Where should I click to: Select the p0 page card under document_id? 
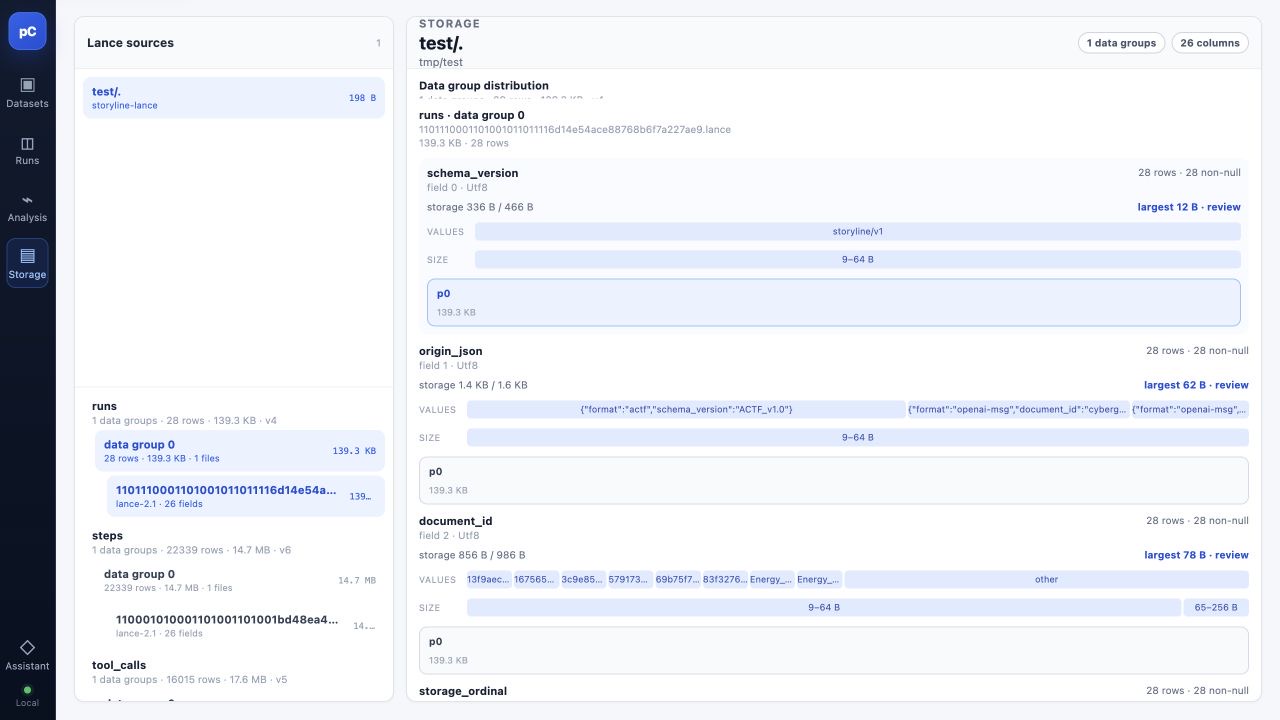[x=834, y=650]
